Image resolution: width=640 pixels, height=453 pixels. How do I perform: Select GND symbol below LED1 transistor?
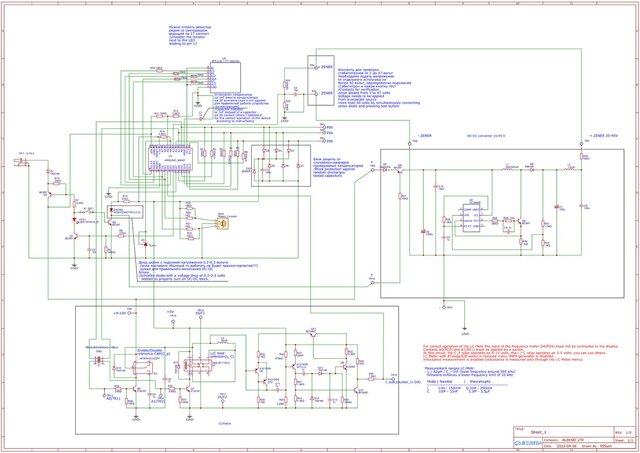coord(74,264)
